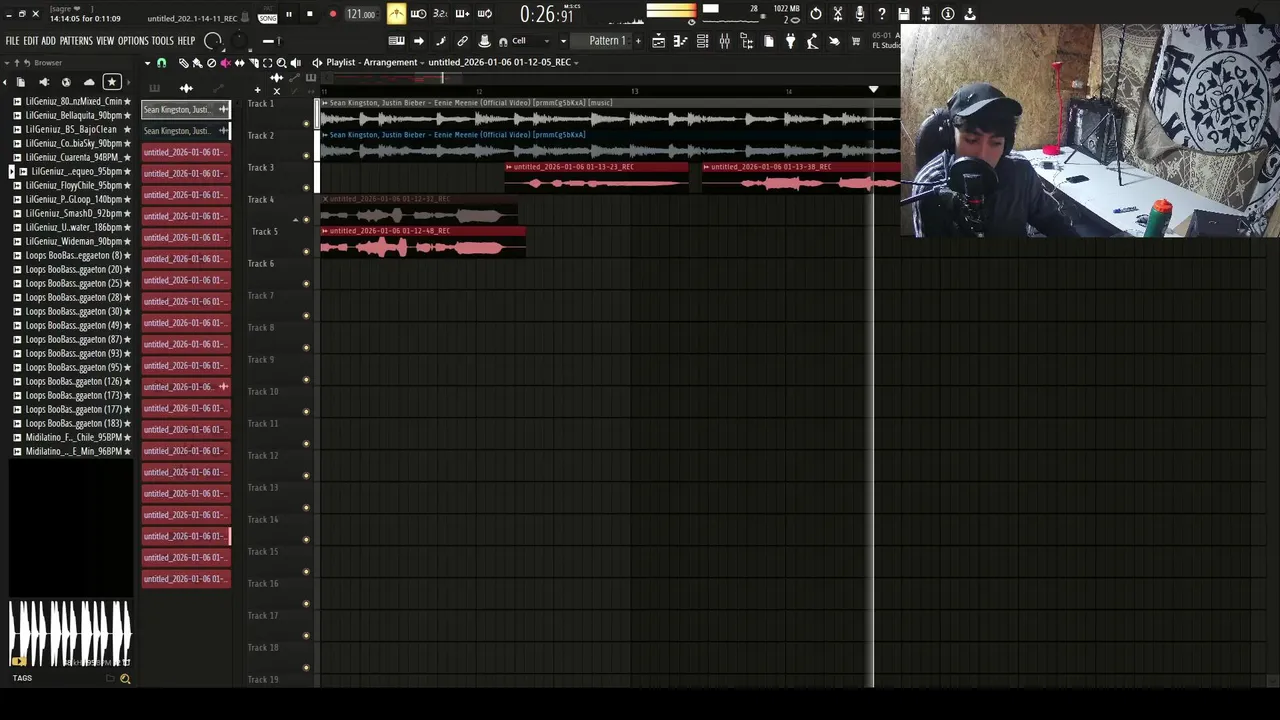1280x720 pixels.
Task: Open the FILE menu
Action: (x=12, y=41)
